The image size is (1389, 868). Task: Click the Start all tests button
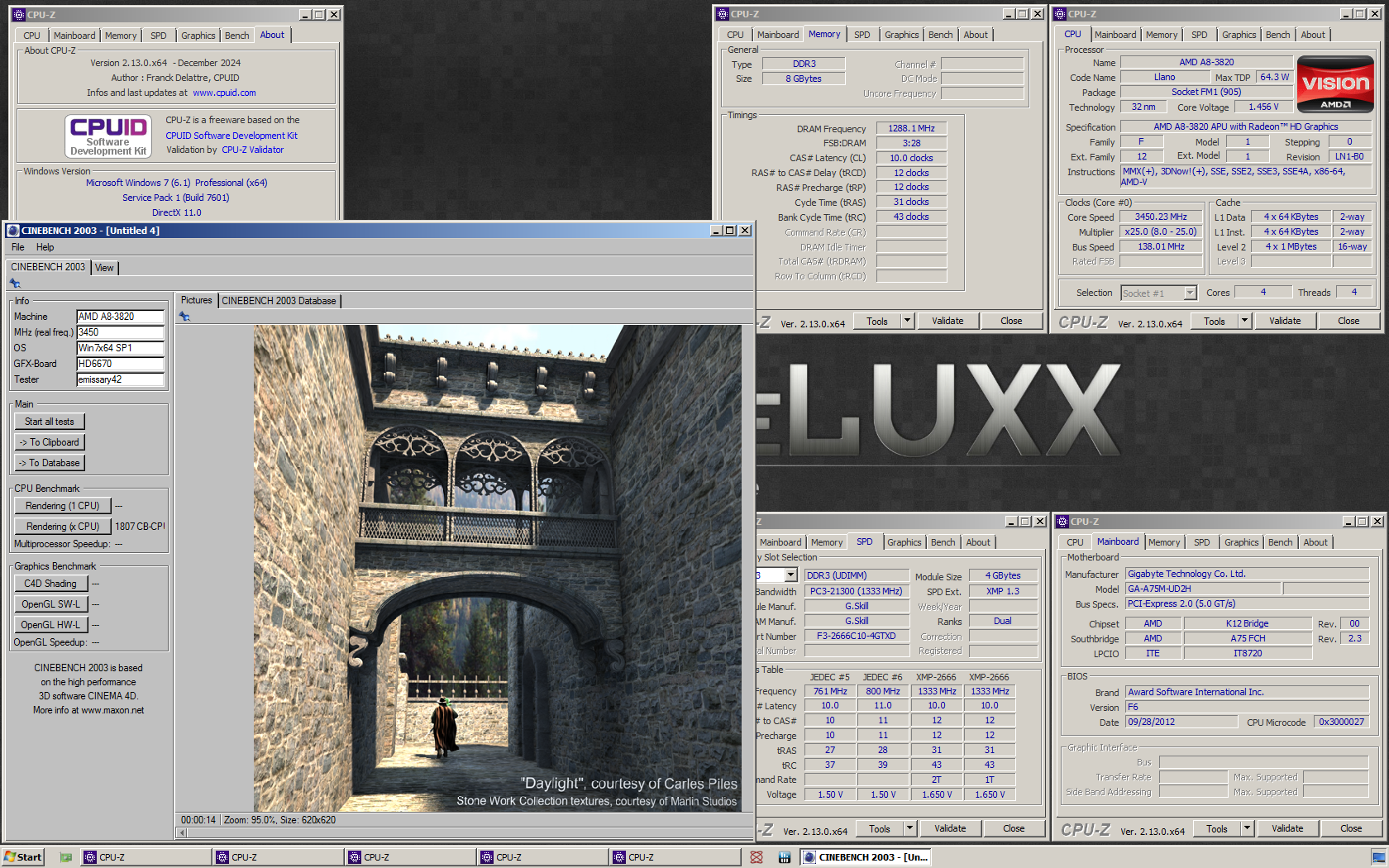pos(50,422)
